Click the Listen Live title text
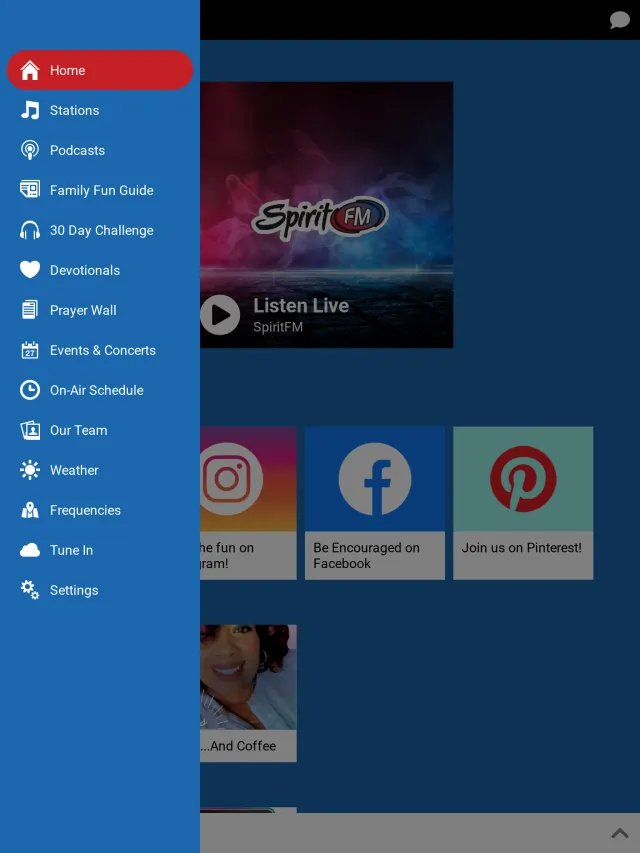The height and width of the screenshot is (853, 640). tap(301, 305)
